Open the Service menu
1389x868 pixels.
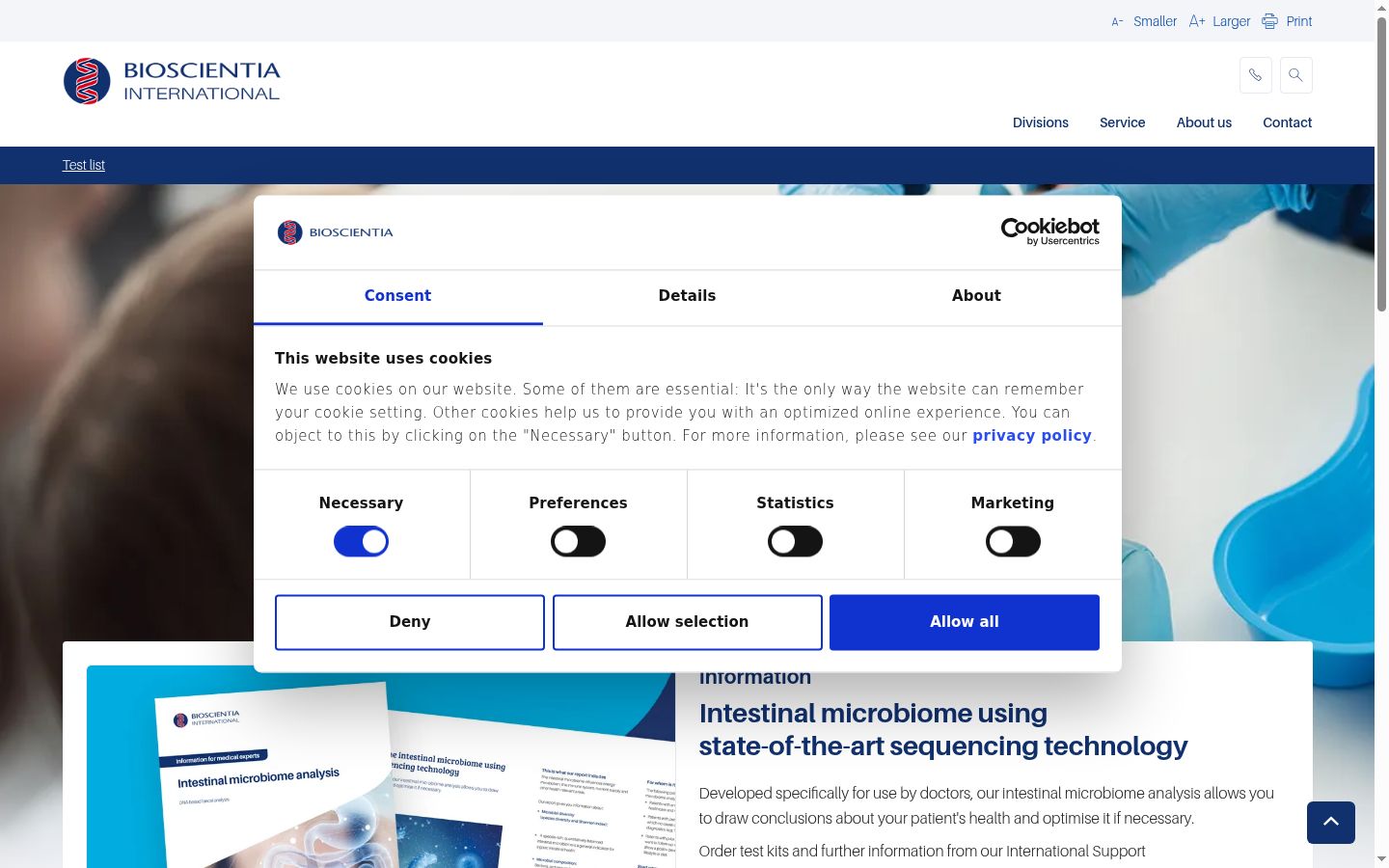(x=1122, y=122)
